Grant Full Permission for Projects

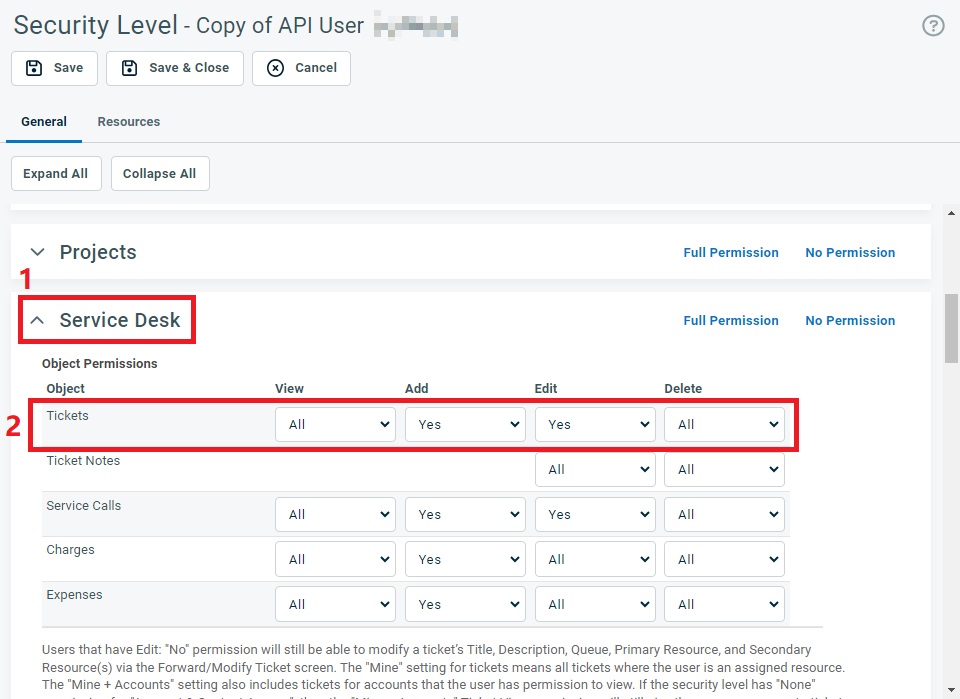pyautogui.click(x=730, y=253)
